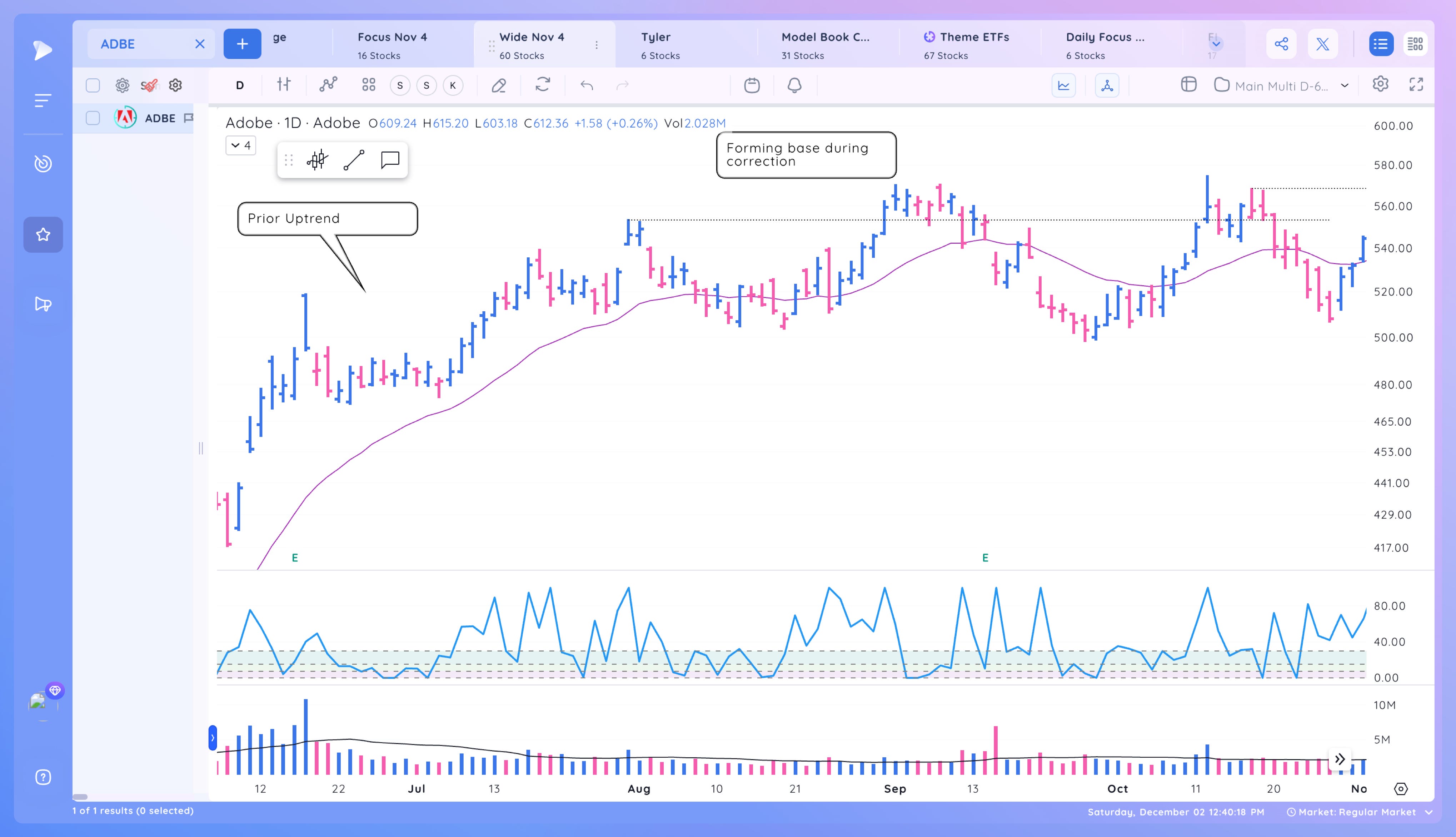Jump to latest bar double-chevron button
The height and width of the screenshot is (837, 1456).
click(1340, 759)
